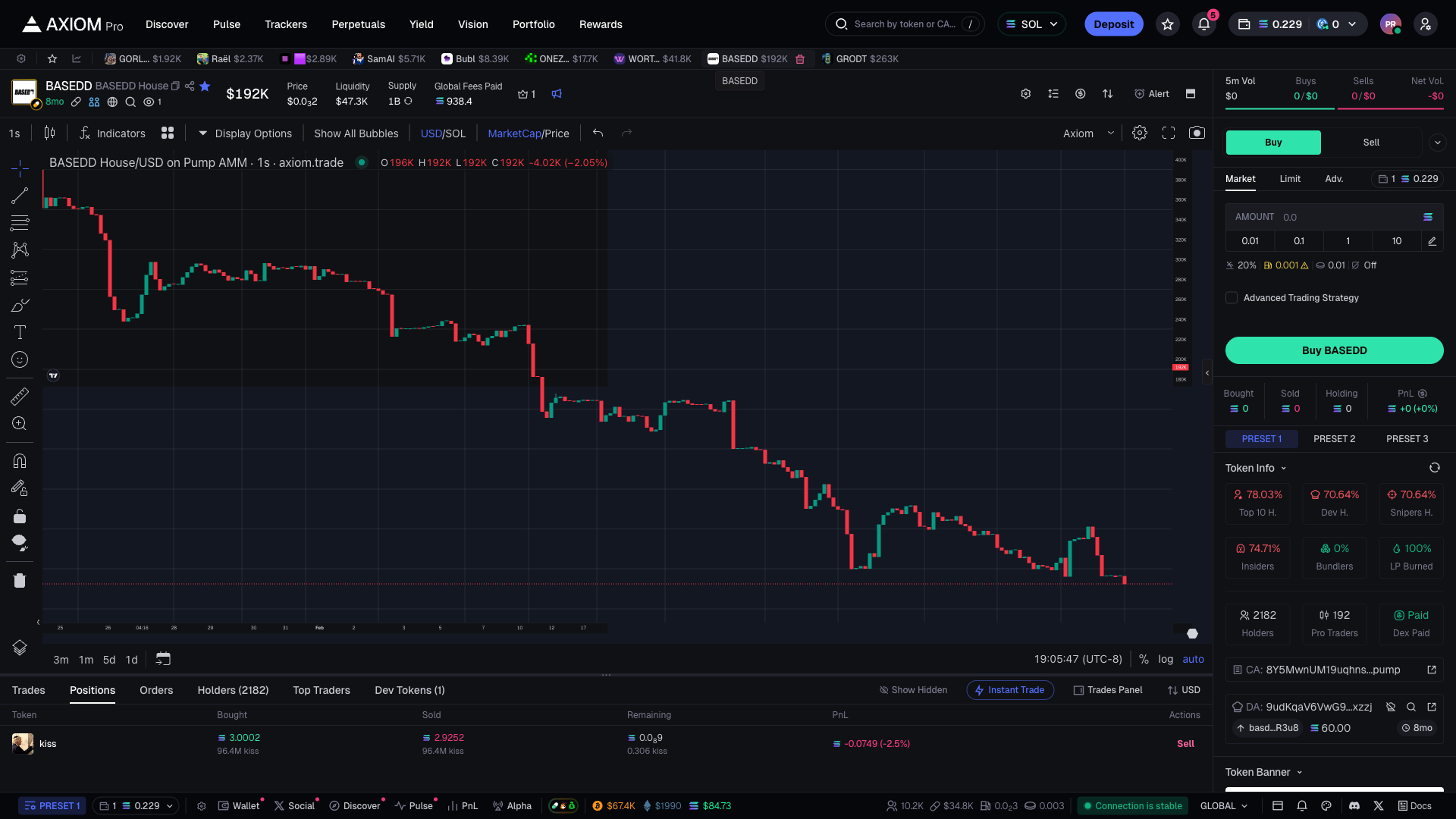
Task: Select the 20% slippage setting
Action: (x=1241, y=265)
